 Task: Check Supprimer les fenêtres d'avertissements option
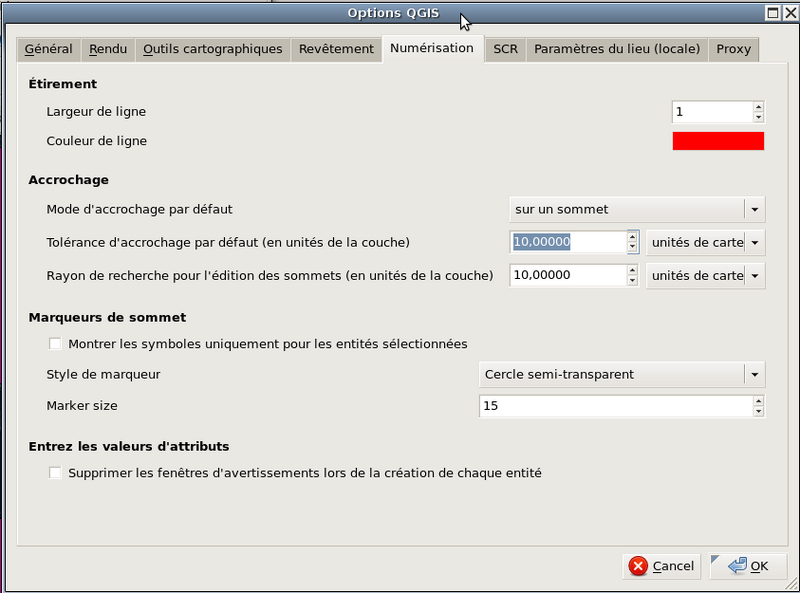[55, 473]
